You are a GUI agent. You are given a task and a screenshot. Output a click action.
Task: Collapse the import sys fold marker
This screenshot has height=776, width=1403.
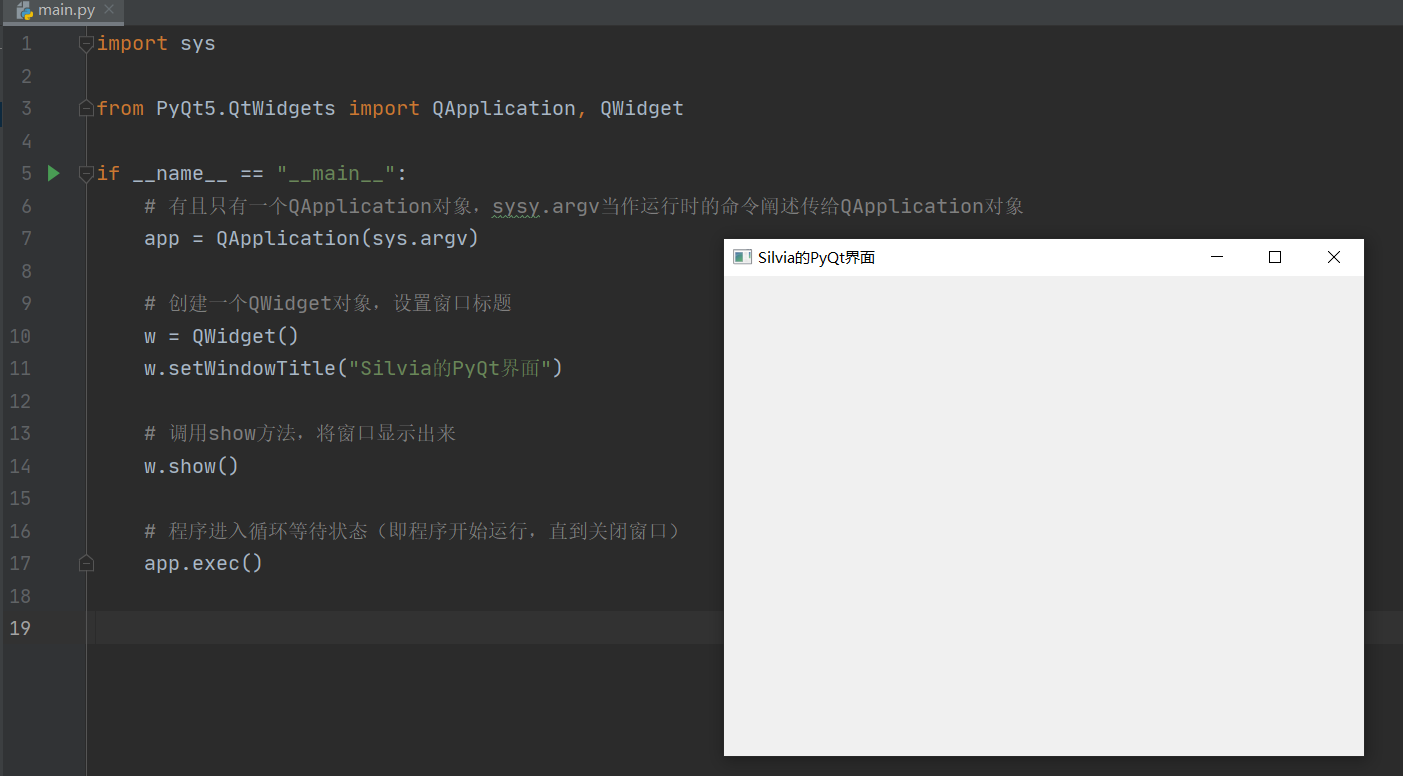(86, 44)
